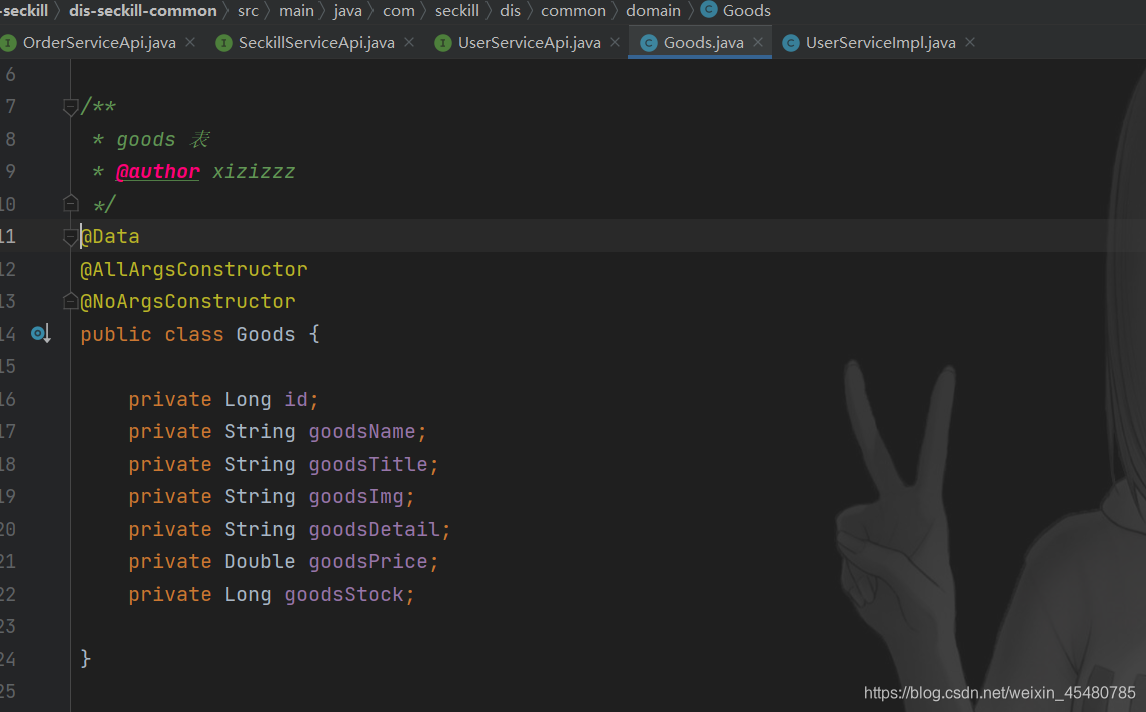Close the OrderServiceApi.java tab
Image resolution: width=1146 pixels, height=712 pixels.
[x=190, y=42]
